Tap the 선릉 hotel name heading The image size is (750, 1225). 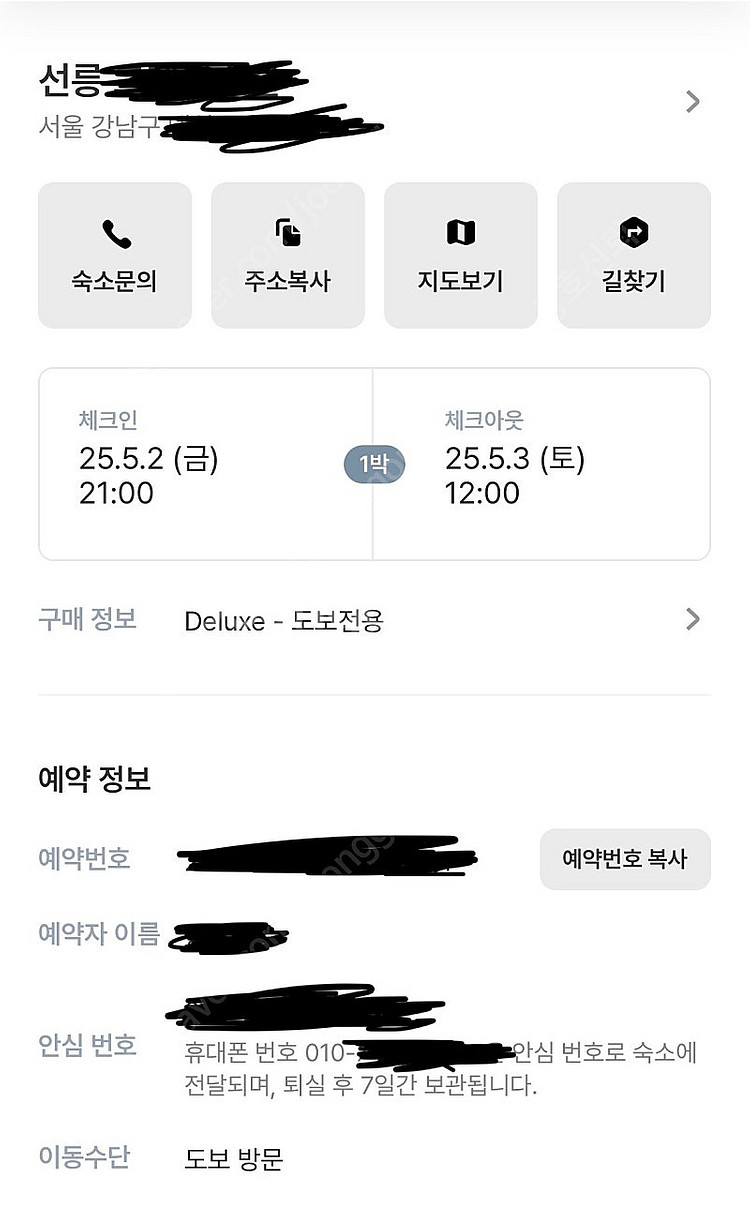(71, 82)
